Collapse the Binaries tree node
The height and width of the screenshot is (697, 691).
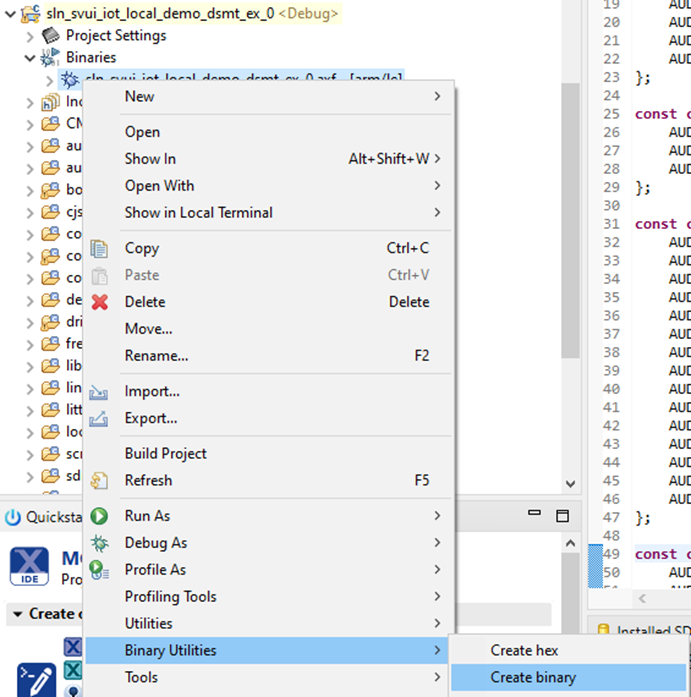[30, 58]
